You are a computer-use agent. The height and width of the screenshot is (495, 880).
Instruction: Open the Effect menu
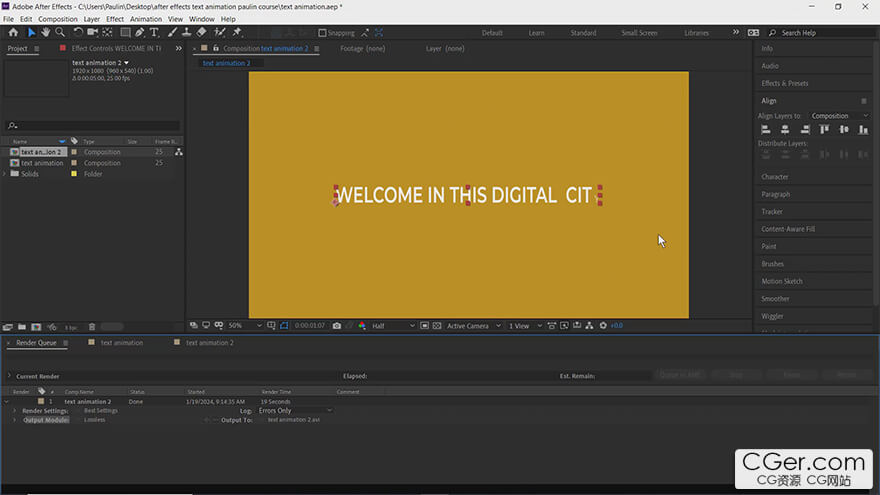[x=115, y=19]
